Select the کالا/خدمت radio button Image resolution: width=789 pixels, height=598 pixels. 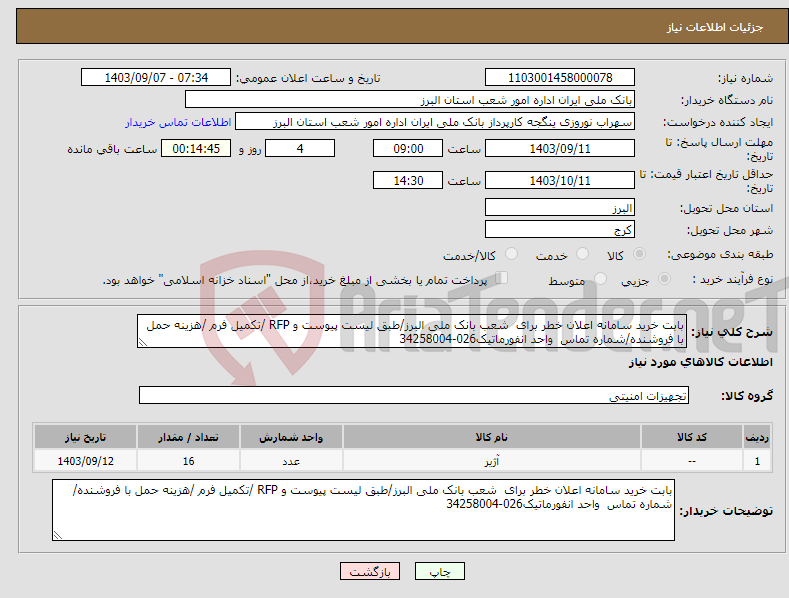511,254
